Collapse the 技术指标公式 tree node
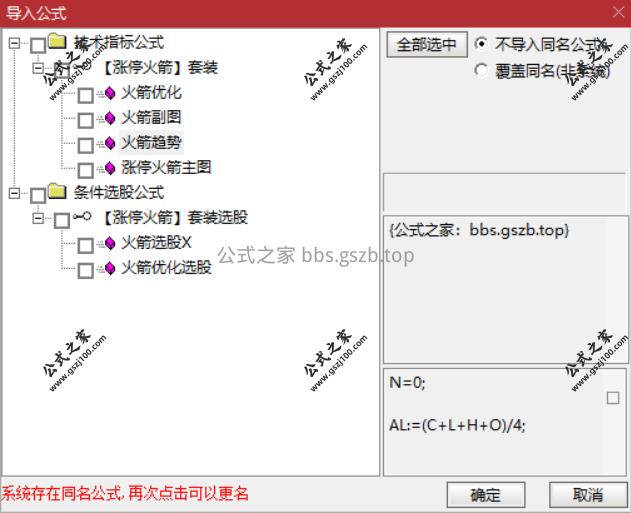Image resolution: width=631 pixels, height=513 pixels. [14, 43]
